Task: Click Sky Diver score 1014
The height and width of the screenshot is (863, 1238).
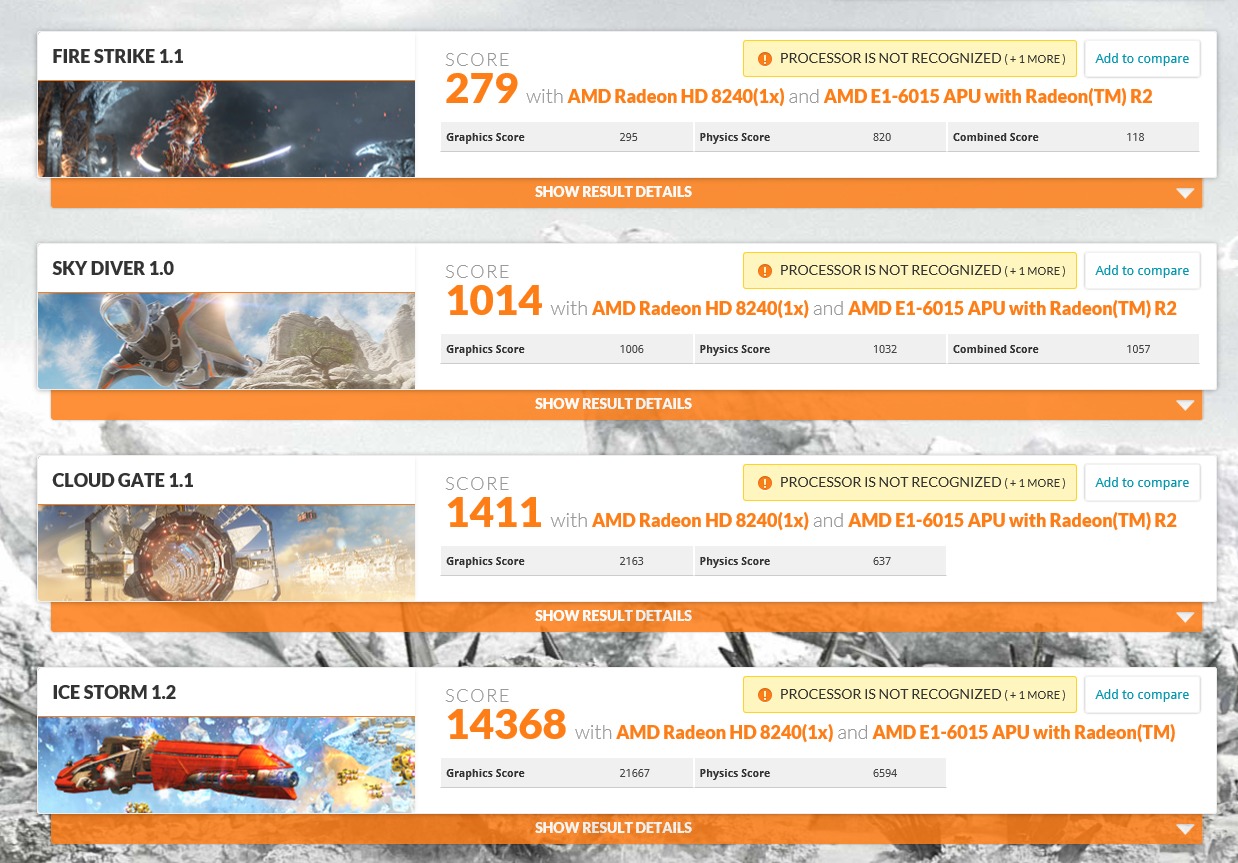Action: 494,302
